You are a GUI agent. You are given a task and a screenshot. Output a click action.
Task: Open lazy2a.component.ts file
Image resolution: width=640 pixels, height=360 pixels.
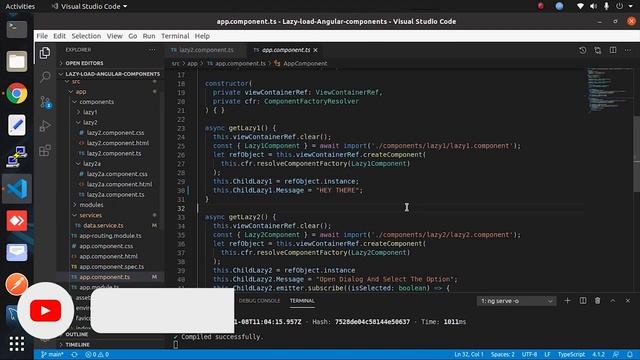[x=116, y=195]
